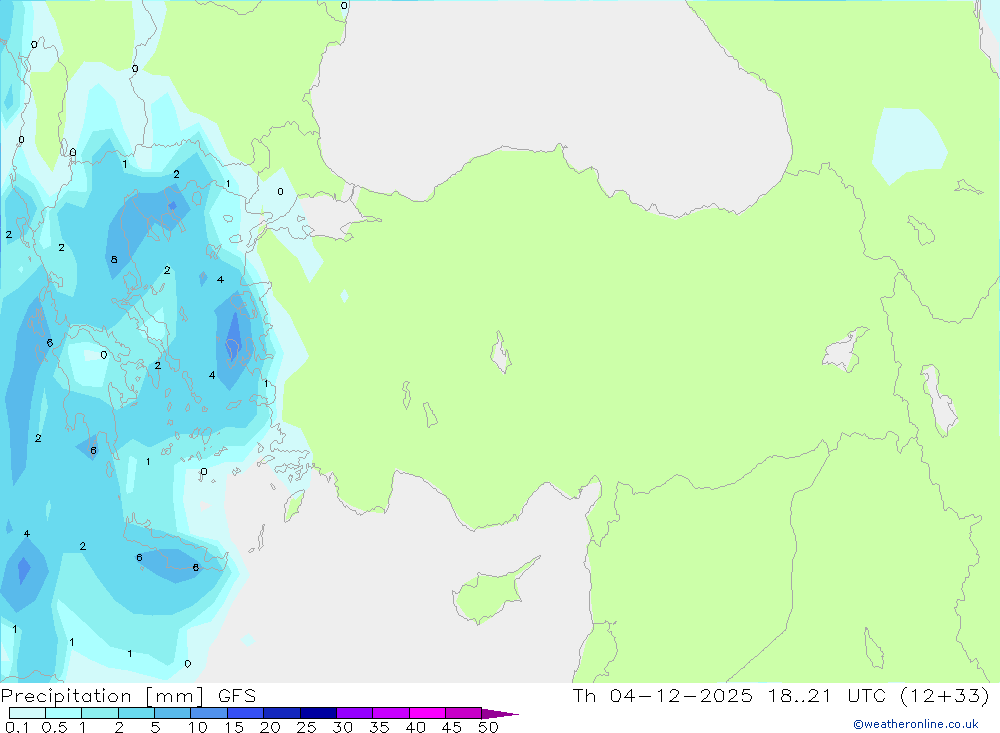Click the GFS model label
The width and height of the screenshot is (1000, 733).
(x=237, y=696)
